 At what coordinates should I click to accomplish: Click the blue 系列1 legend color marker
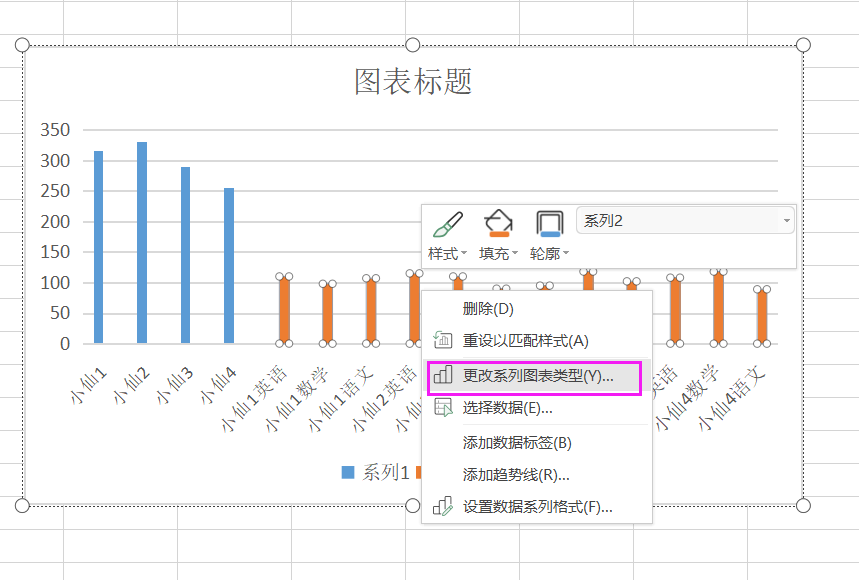click(x=348, y=472)
